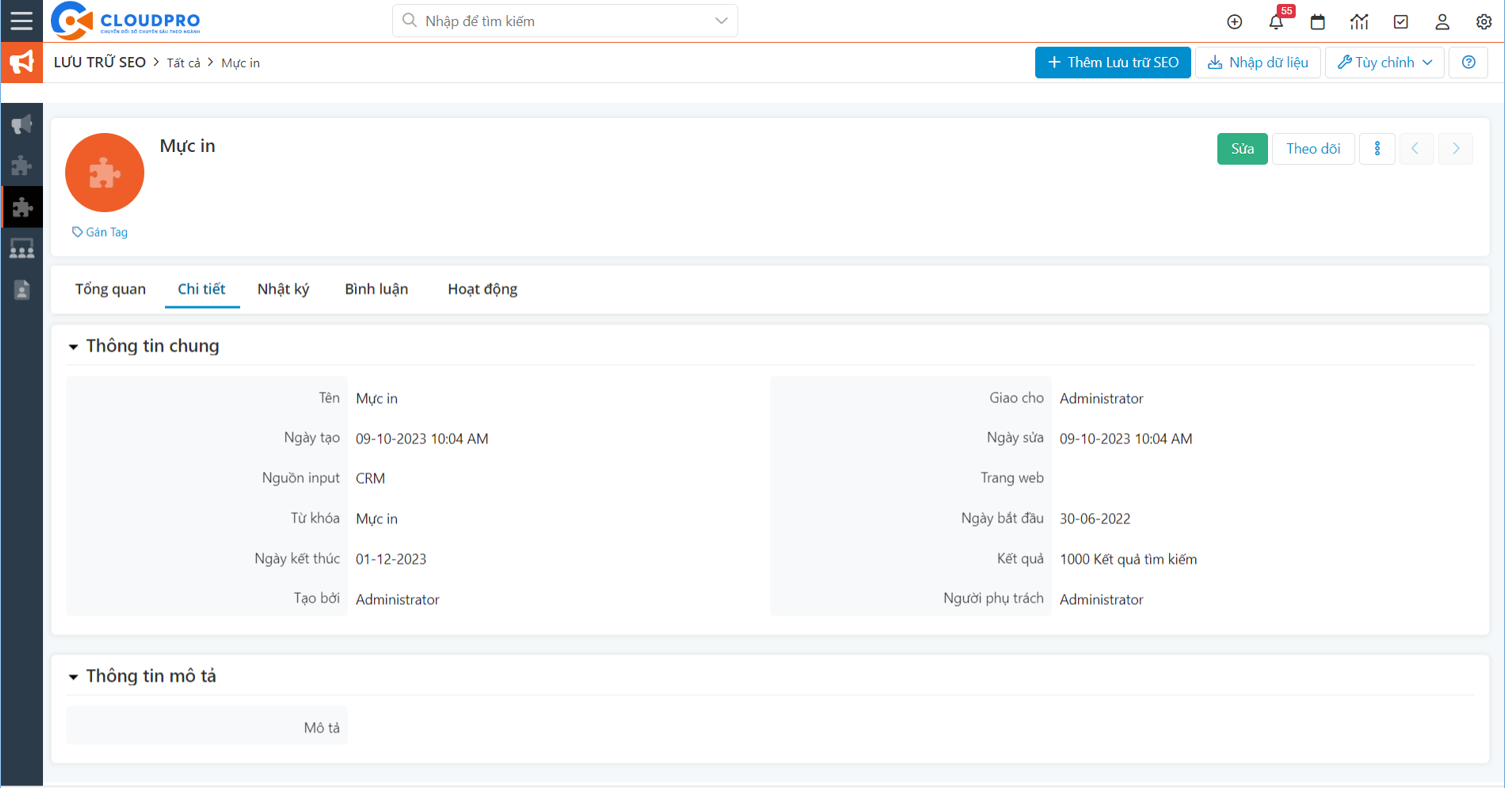Click the Ngày tạo date value
Screen dimensions: 1505x788
click(422, 439)
